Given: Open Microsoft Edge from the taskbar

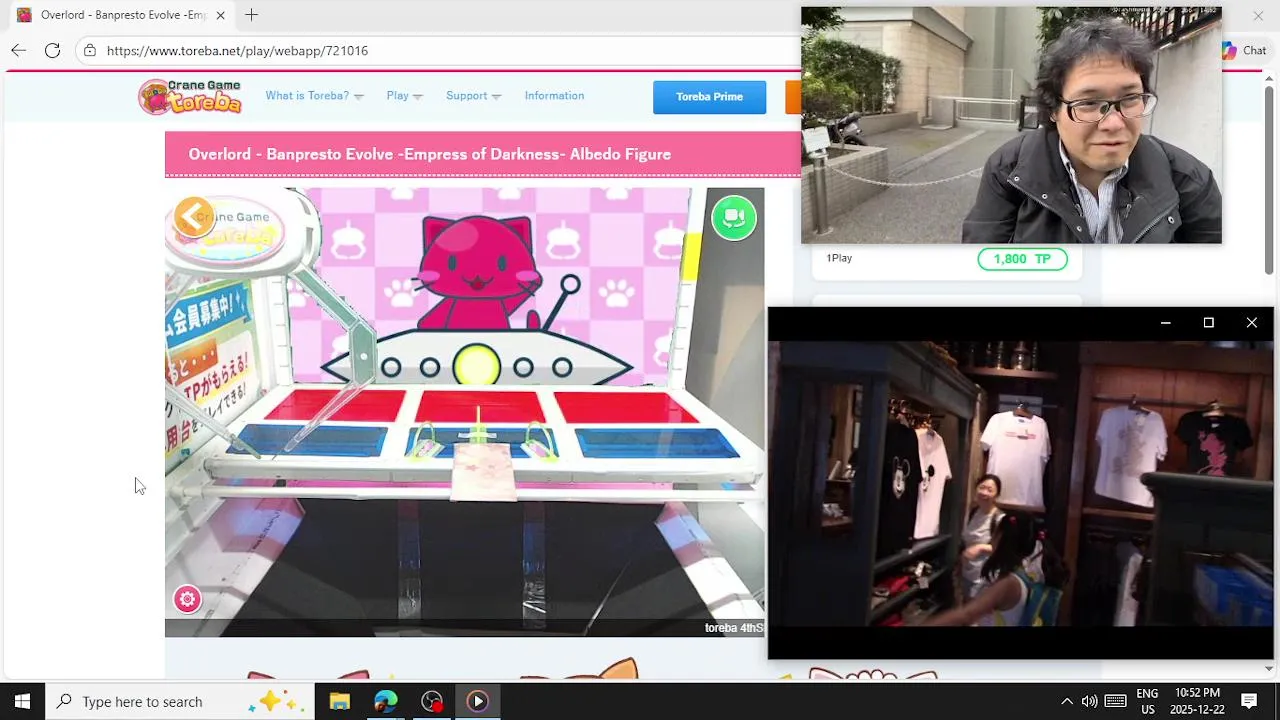Looking at the screenshot, I should (x=386, y=701).
